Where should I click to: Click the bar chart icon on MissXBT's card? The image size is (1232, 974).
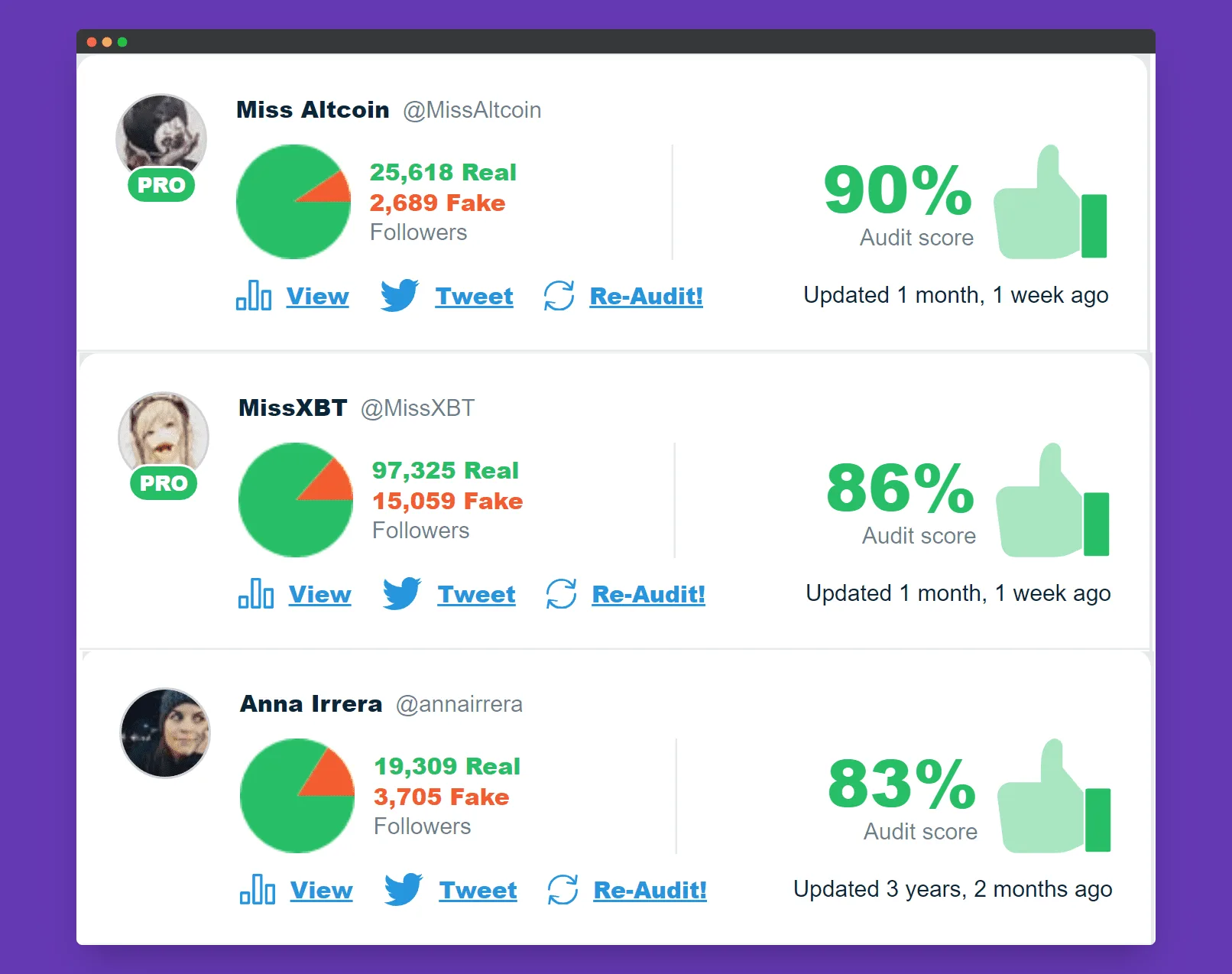click(x=255, y=594)
